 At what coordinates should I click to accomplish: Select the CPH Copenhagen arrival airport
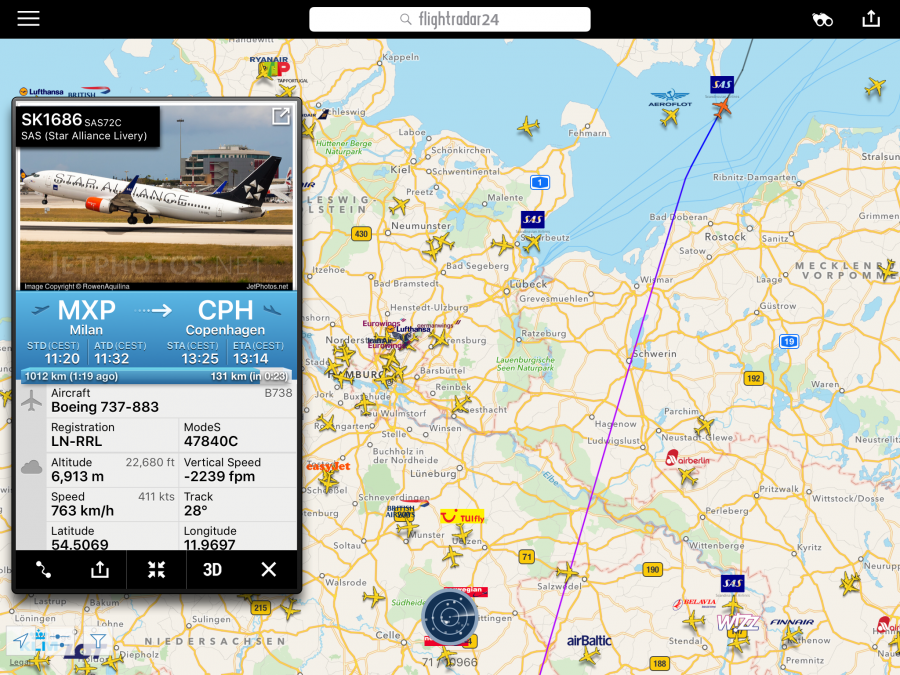(225, 317)
